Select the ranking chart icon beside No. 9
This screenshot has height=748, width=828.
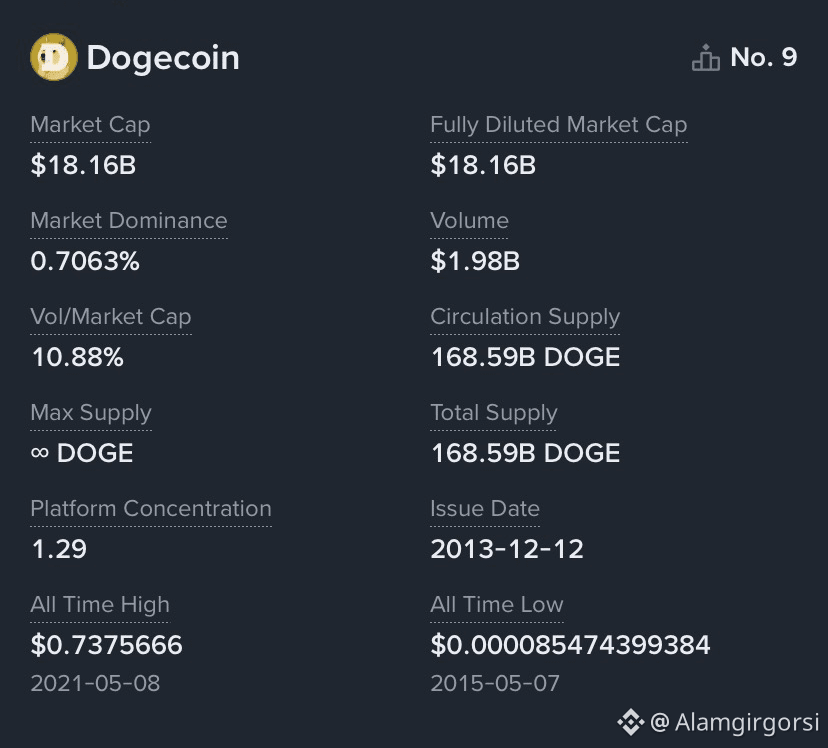(706, 57)
